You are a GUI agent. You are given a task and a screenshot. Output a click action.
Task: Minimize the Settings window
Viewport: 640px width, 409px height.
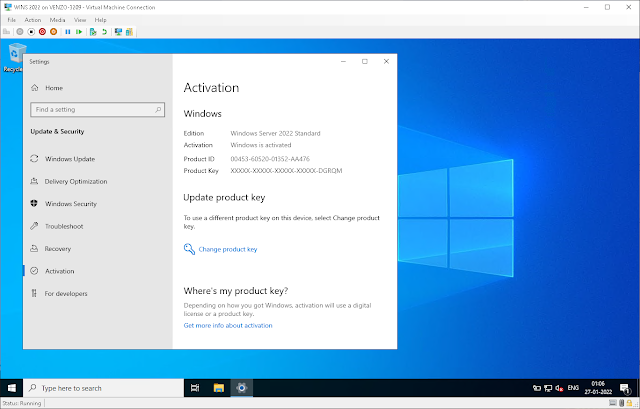tap(343, 61)
